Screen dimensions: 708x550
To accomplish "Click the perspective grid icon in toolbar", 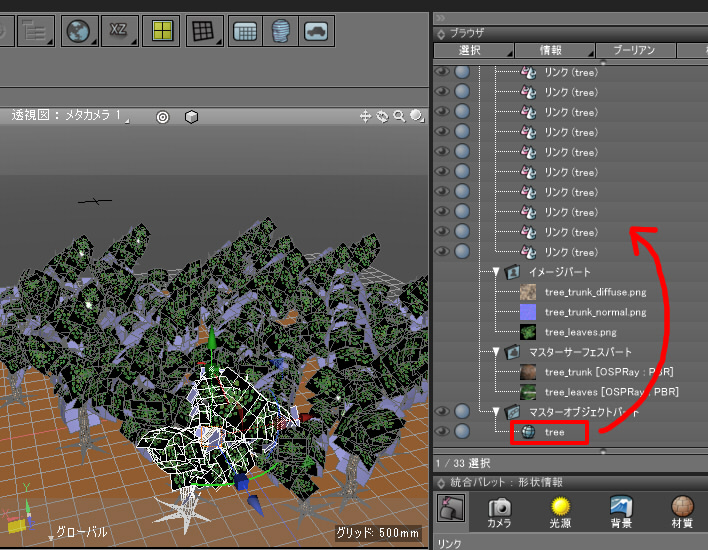I will tap(203, 31).
